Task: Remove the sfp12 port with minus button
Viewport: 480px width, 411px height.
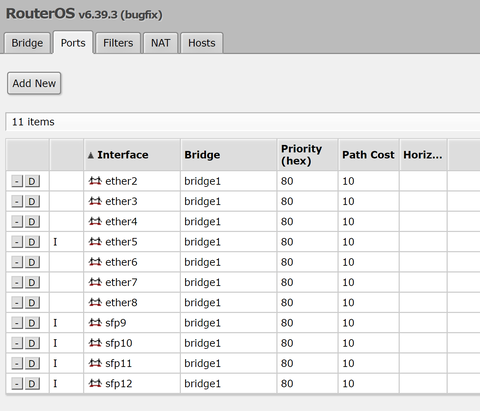Action: coord(17,384)
